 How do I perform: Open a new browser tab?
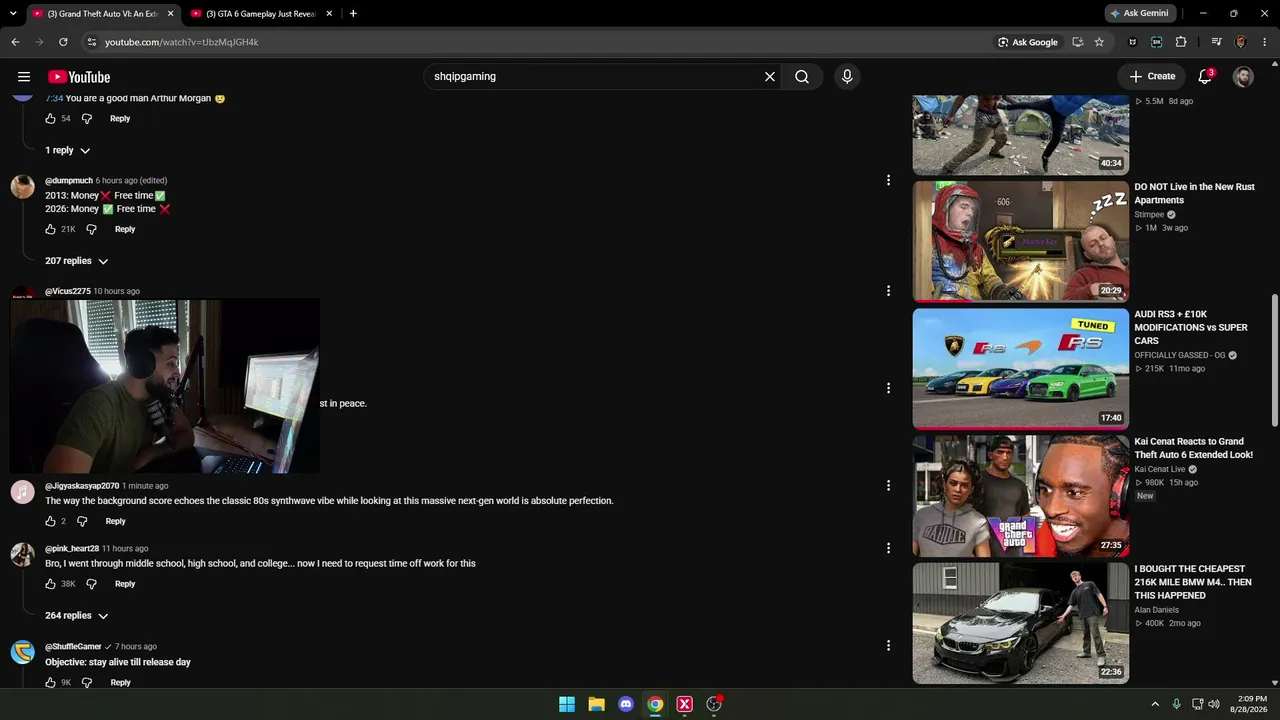click(x=353, y=14)
